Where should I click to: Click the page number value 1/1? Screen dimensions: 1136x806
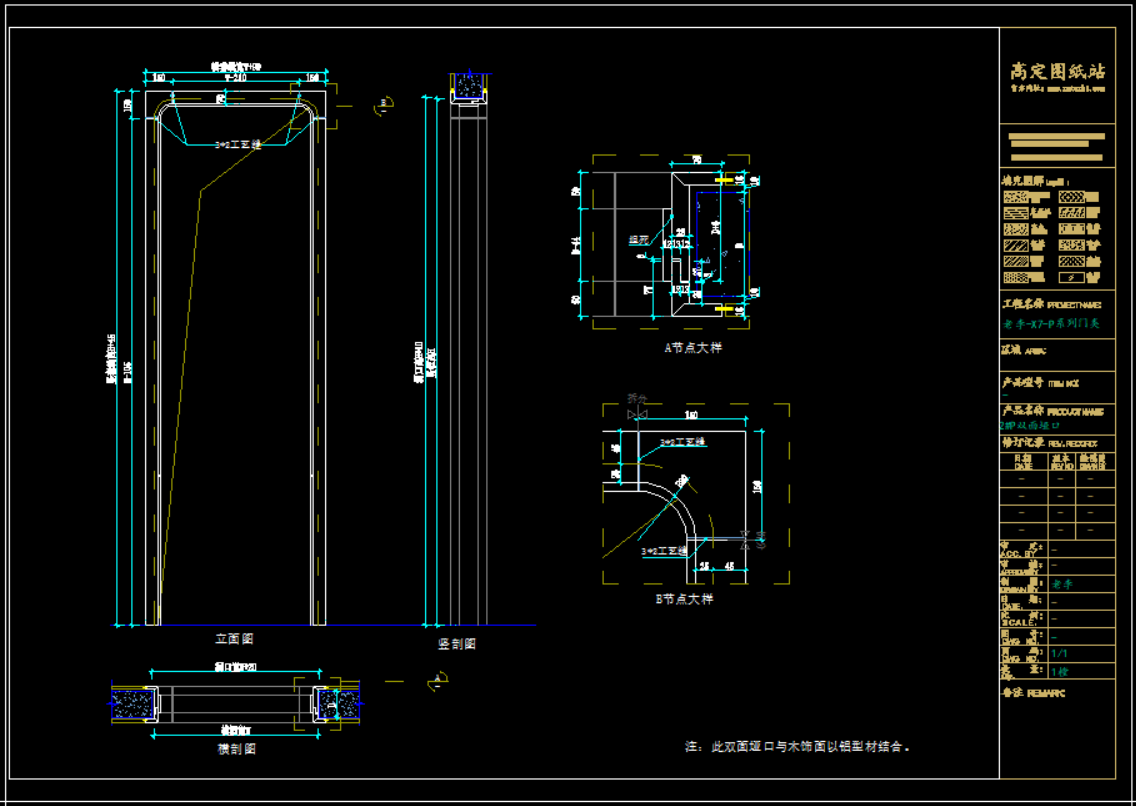(1060, 652)
